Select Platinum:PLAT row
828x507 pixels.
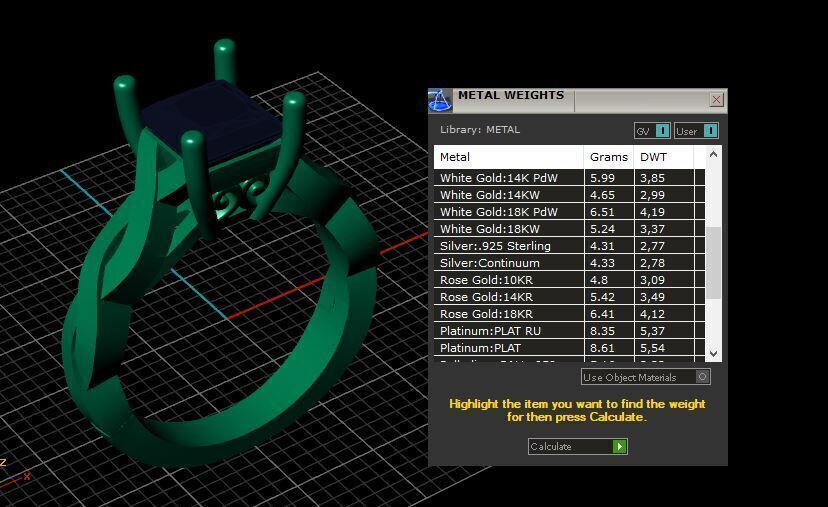coord(569,348)
